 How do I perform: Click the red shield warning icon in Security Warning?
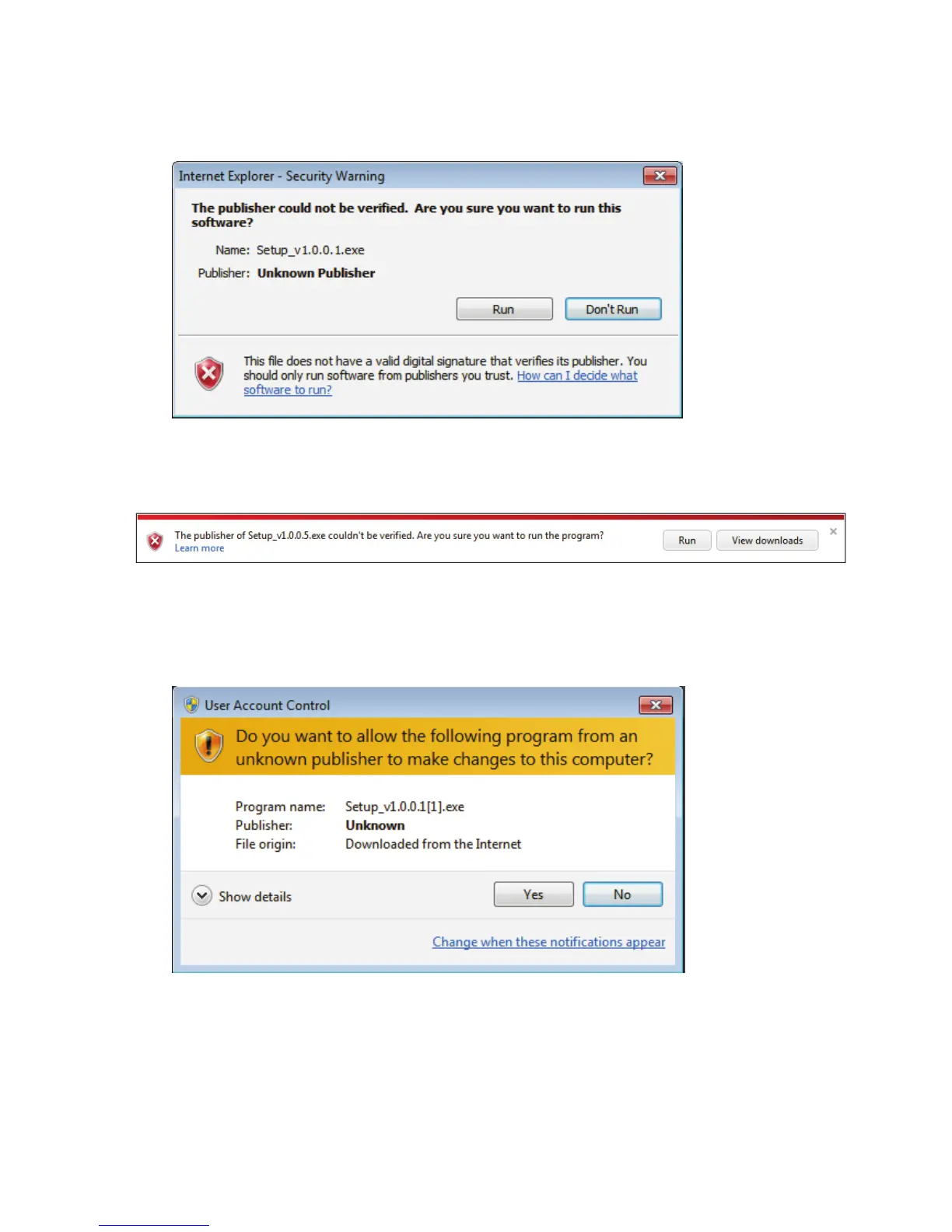tap(208, 374)
